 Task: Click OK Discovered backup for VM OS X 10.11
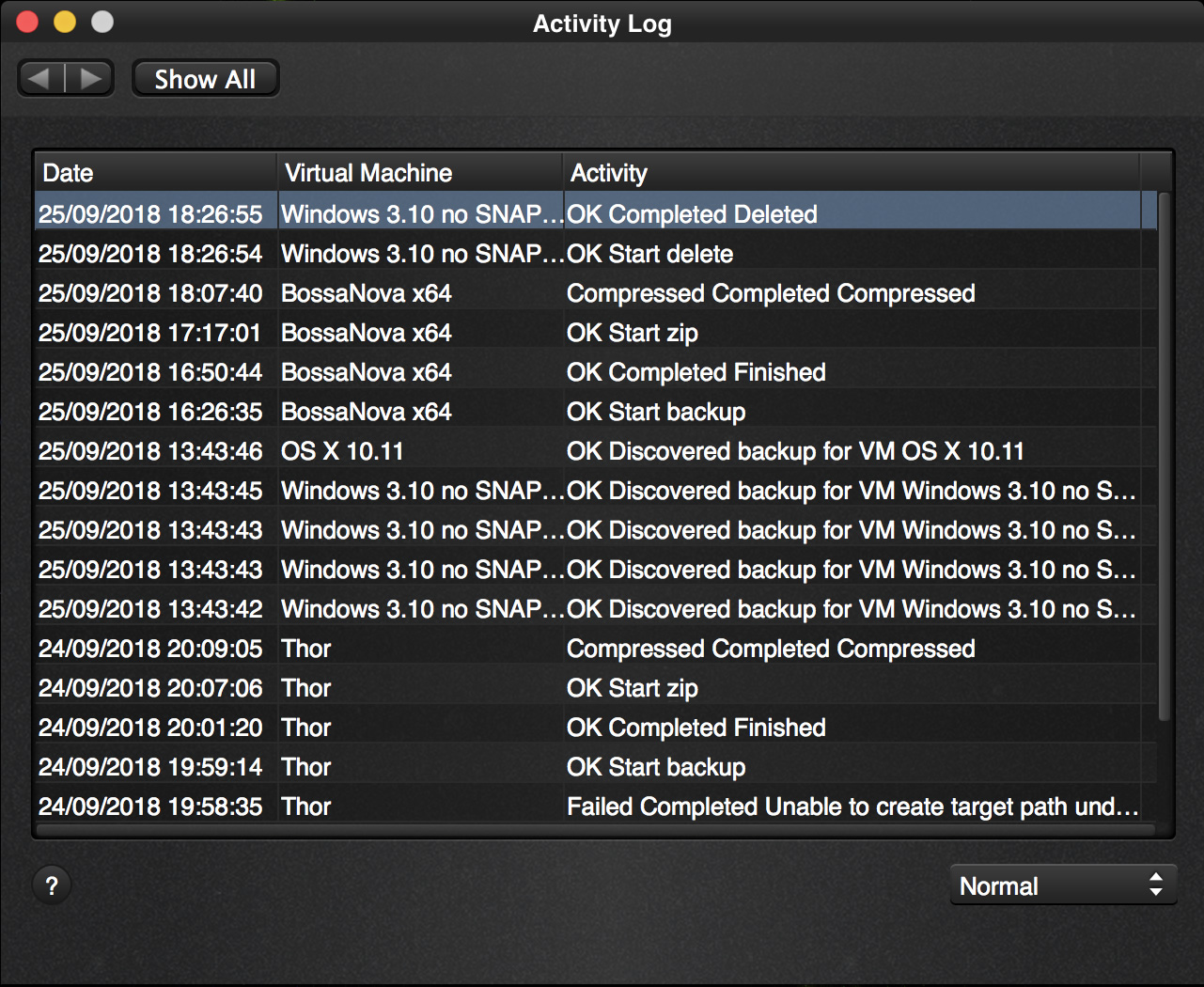coord(795,451)
